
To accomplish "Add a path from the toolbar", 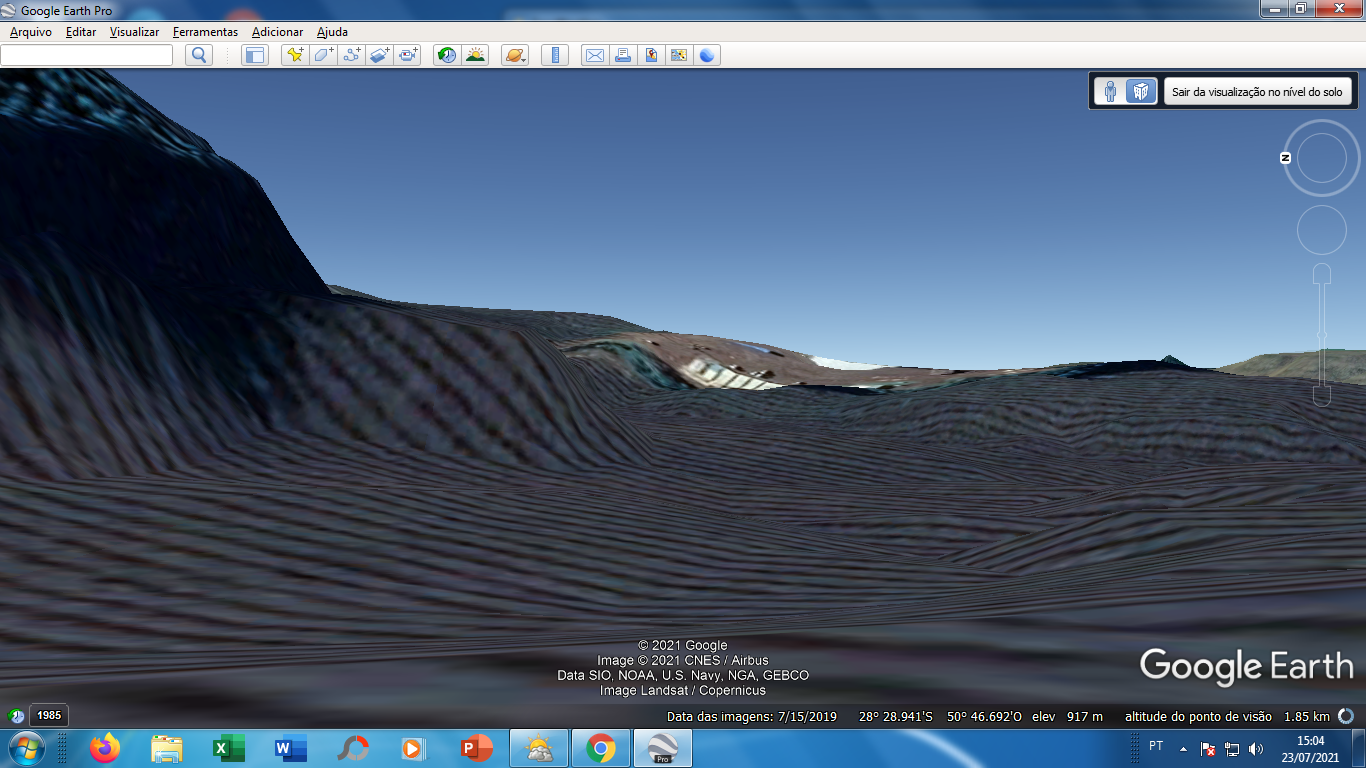I will (x=351, y=55).
